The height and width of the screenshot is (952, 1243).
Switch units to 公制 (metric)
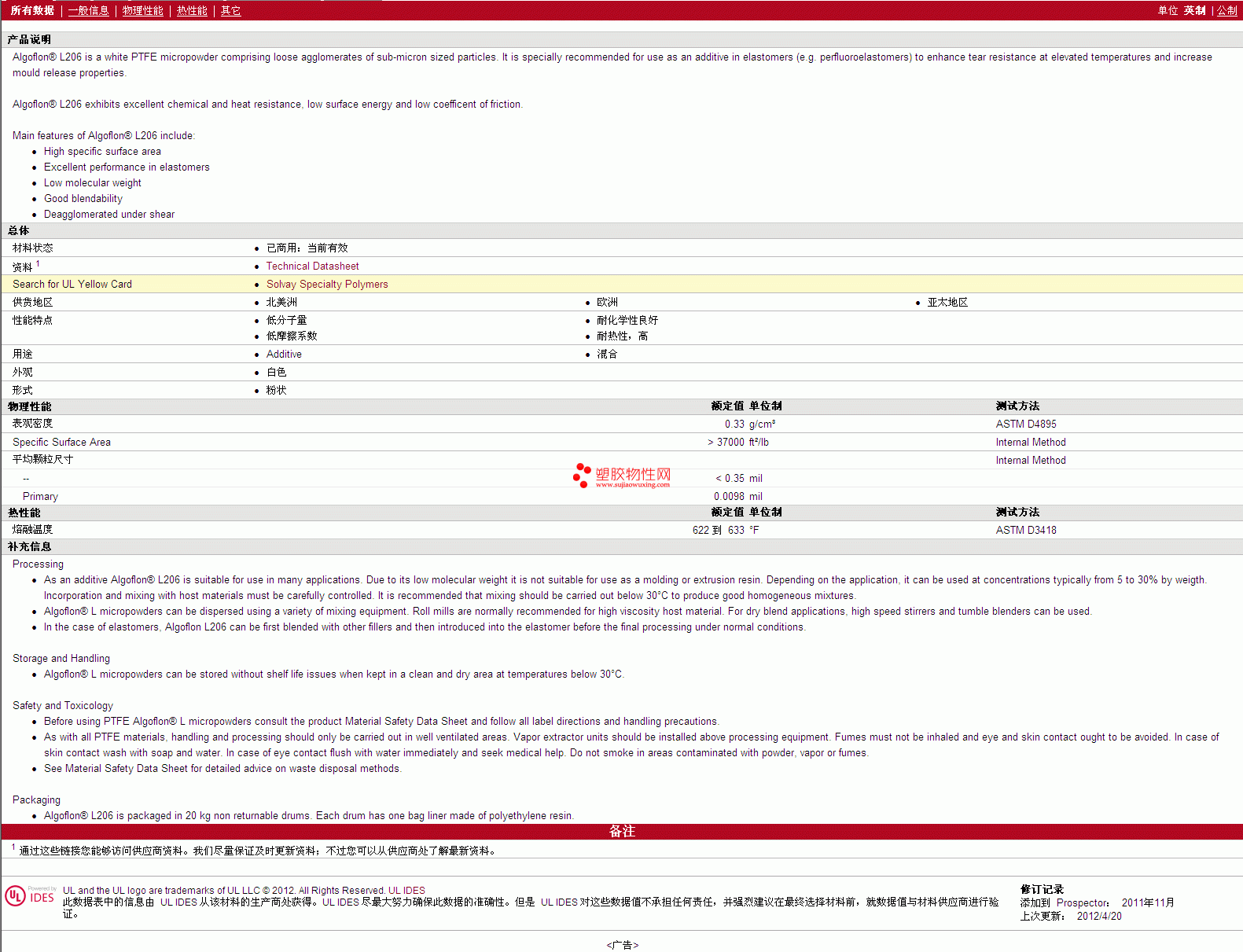1226,10
